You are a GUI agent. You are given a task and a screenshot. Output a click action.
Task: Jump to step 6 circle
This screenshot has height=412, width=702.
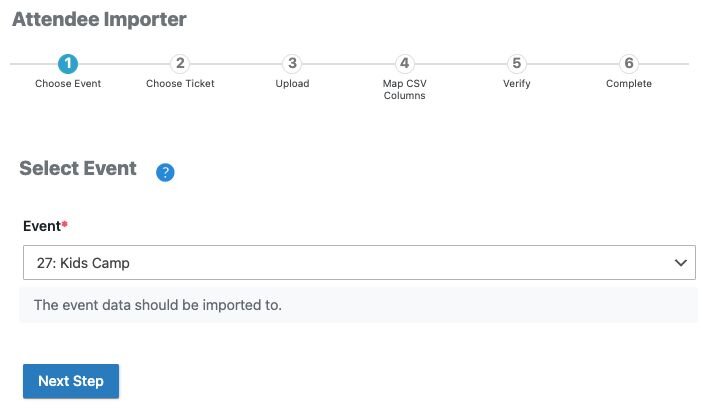[629, 64]
